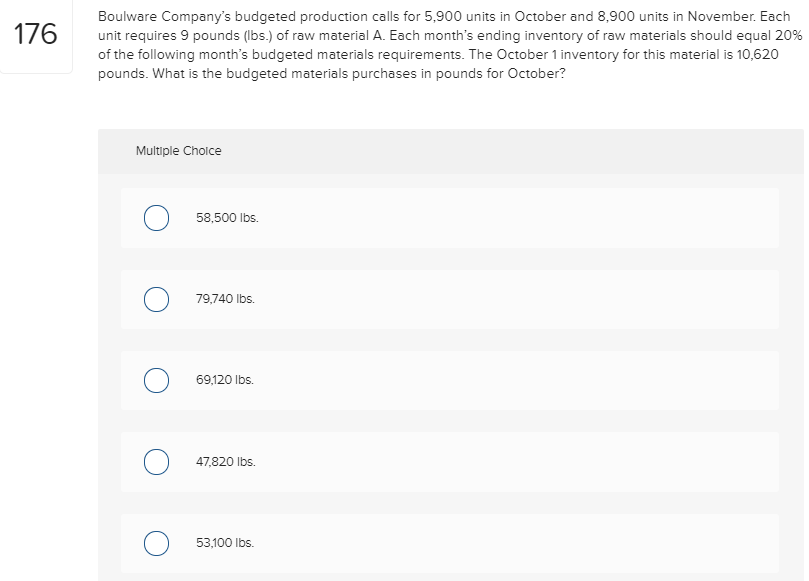Select the 53,100 lbs. radio button
Screen dimensions: 809x581
pyautogui.click(x=156, y=543)
